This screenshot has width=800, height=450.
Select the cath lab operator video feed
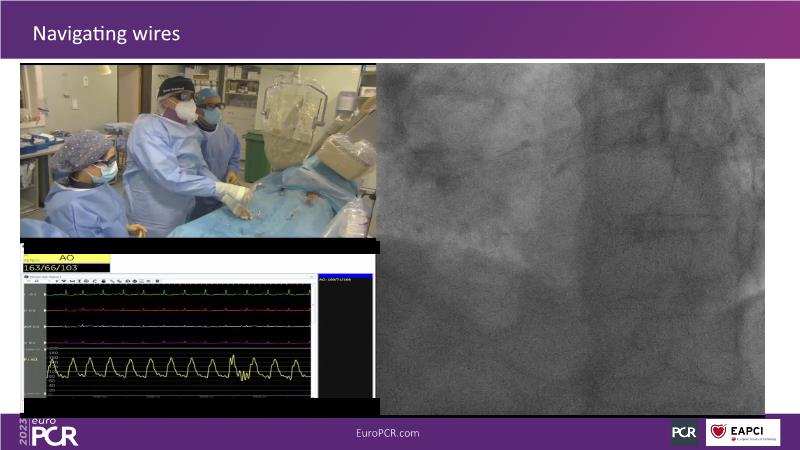point(198,150)
